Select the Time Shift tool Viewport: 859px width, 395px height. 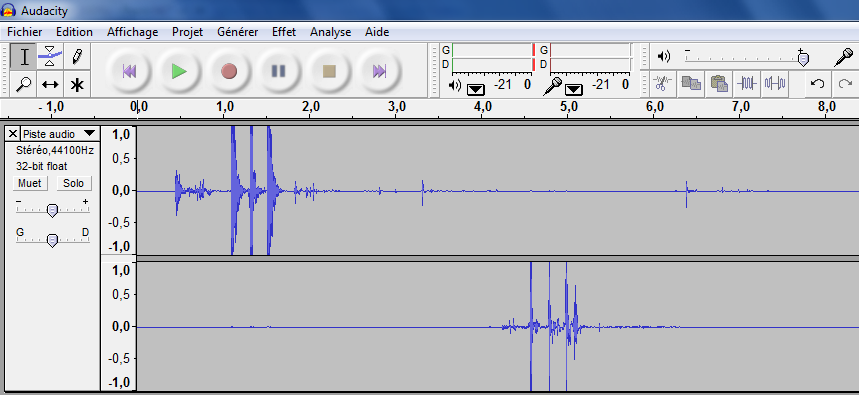coord(50,84)
